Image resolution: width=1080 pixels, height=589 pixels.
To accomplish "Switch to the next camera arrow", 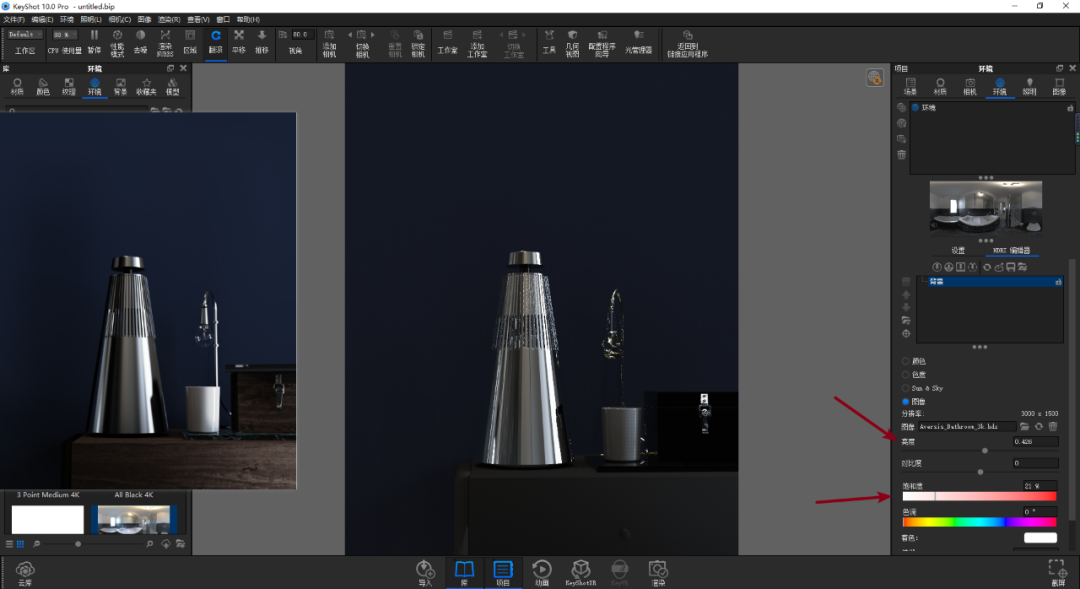I will (373, 34).
